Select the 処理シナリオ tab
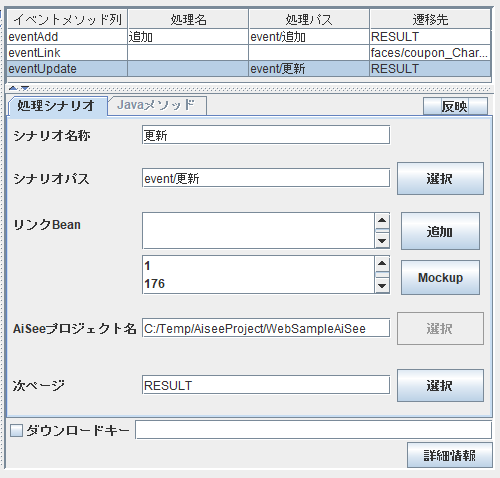 (57, 106)
